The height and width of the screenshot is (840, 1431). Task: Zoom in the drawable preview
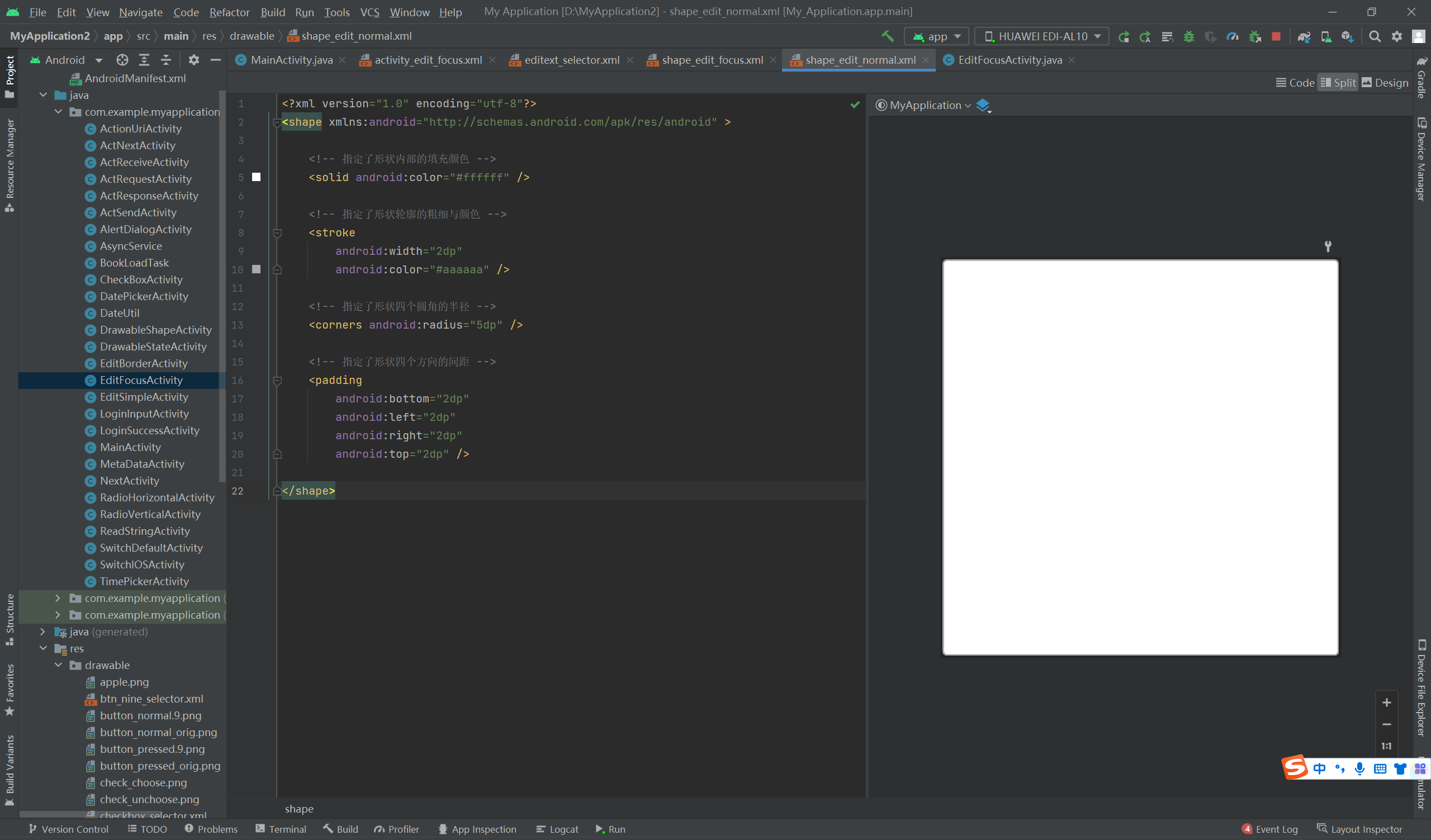pyautogui.click(x=1386, y=703)
